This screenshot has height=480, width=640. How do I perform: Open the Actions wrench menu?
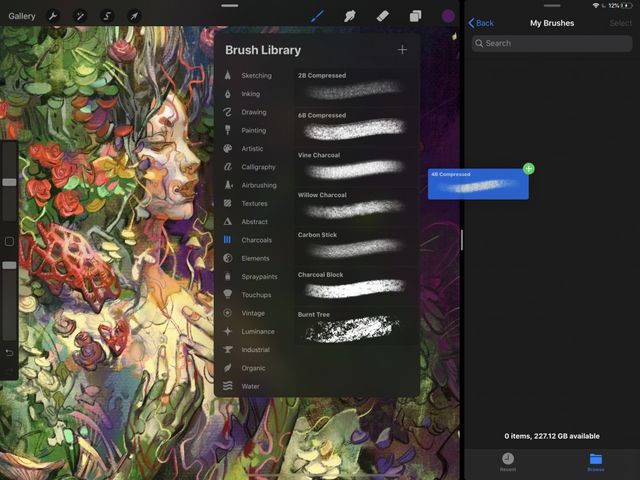[53, 16]
